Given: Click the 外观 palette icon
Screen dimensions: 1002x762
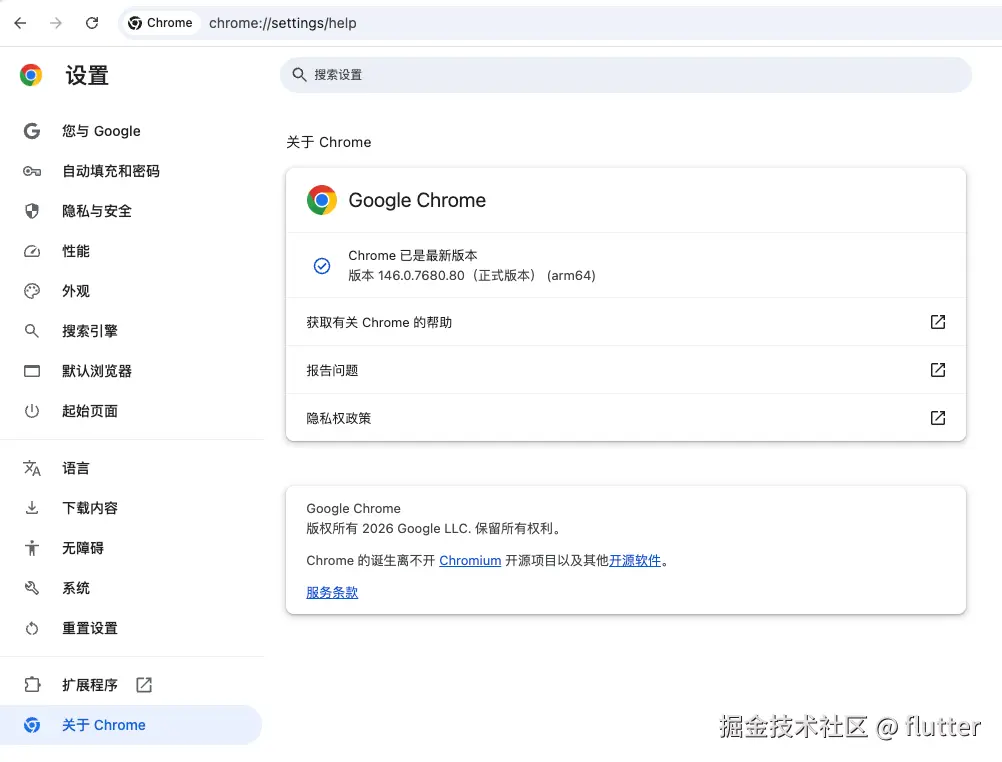Looking at the screenshot, I should 31,291.
